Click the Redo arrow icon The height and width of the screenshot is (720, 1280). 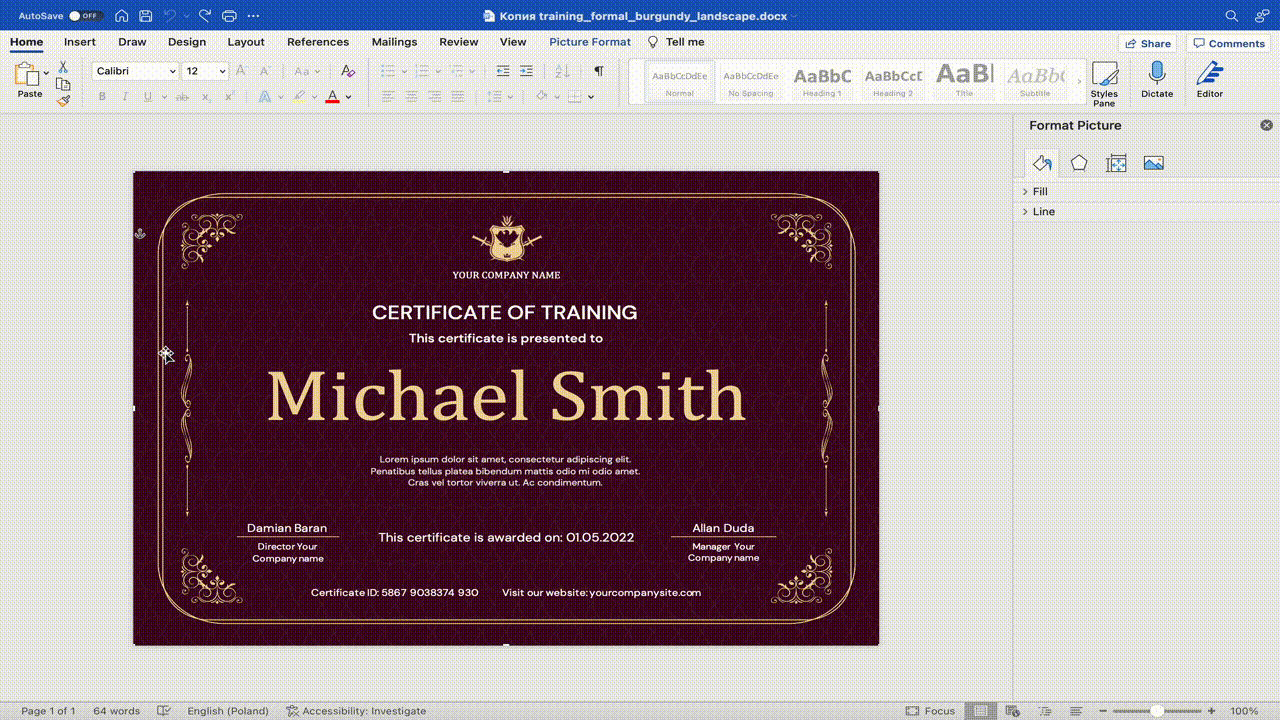205,16
